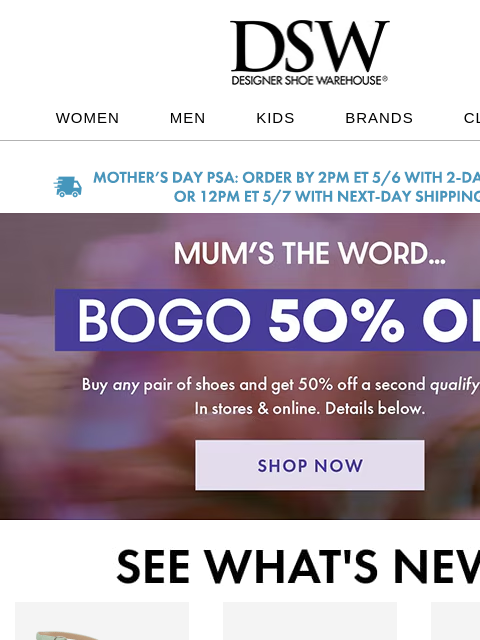Open the rightmost partially visible product tile
480x640 pixels.
pos(456,621)
